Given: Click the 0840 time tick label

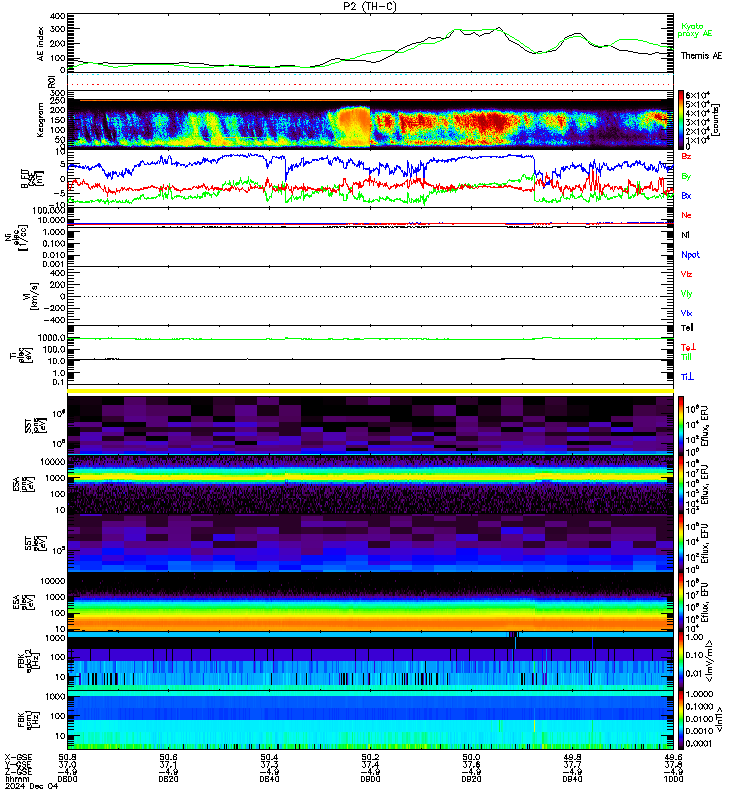Looking at the screenshot, I should click(x=269, y=779).
